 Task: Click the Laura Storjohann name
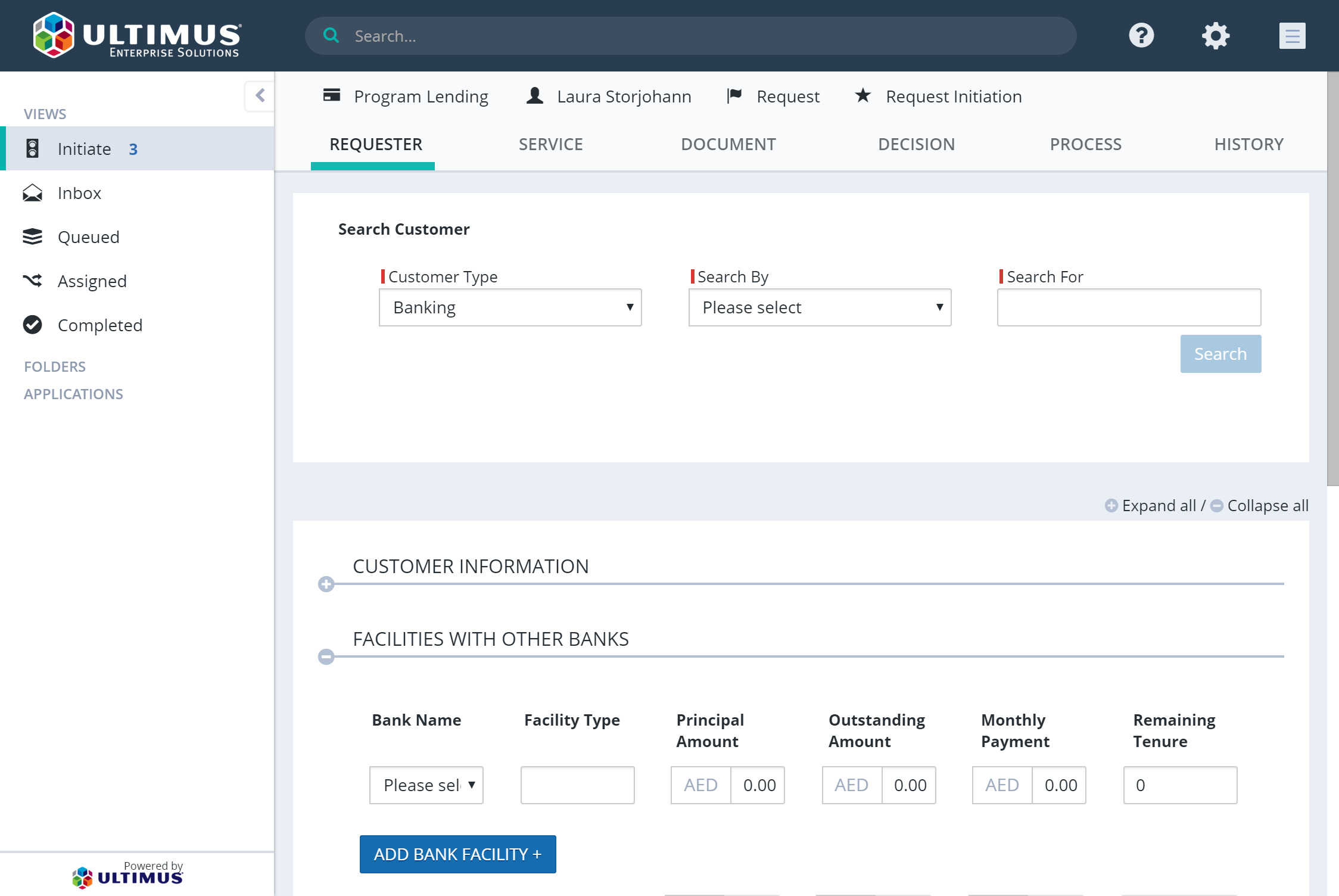point(624,97)
